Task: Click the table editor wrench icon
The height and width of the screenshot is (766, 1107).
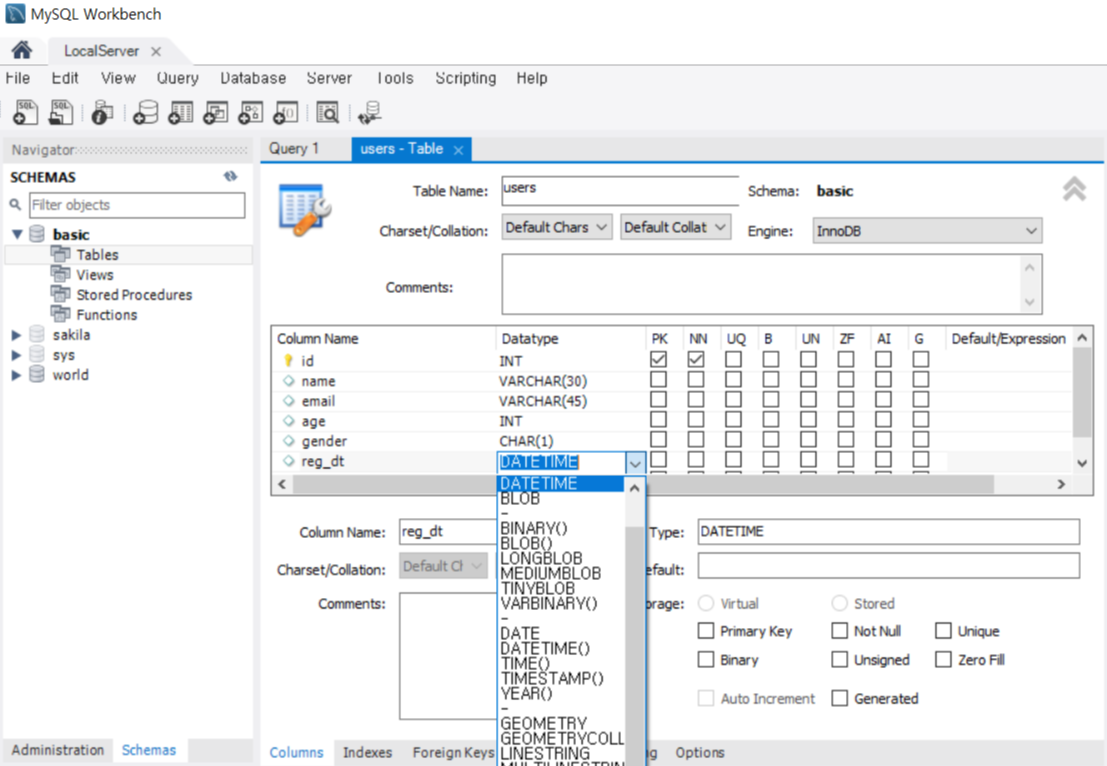Action: pyautogui.click(x=305, y=210)
